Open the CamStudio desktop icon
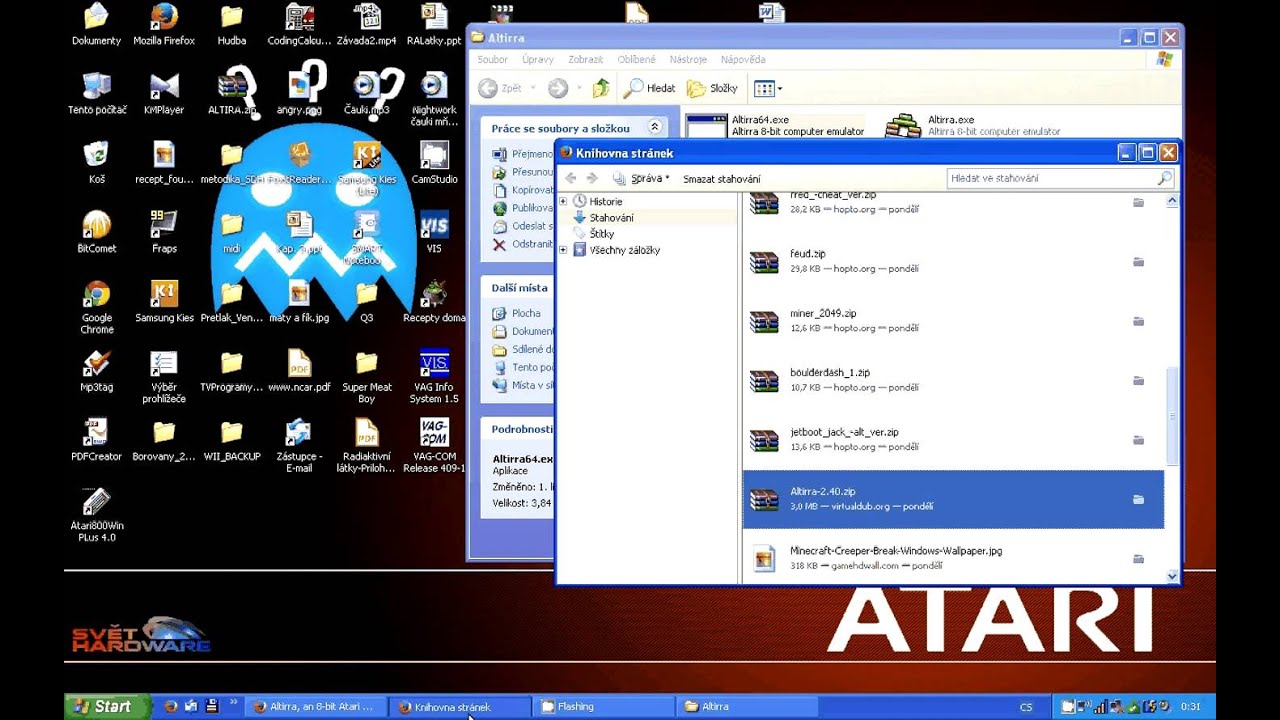Image resolution: width=1280 pixels, height=720 pixels. click(x=434, y=163)
